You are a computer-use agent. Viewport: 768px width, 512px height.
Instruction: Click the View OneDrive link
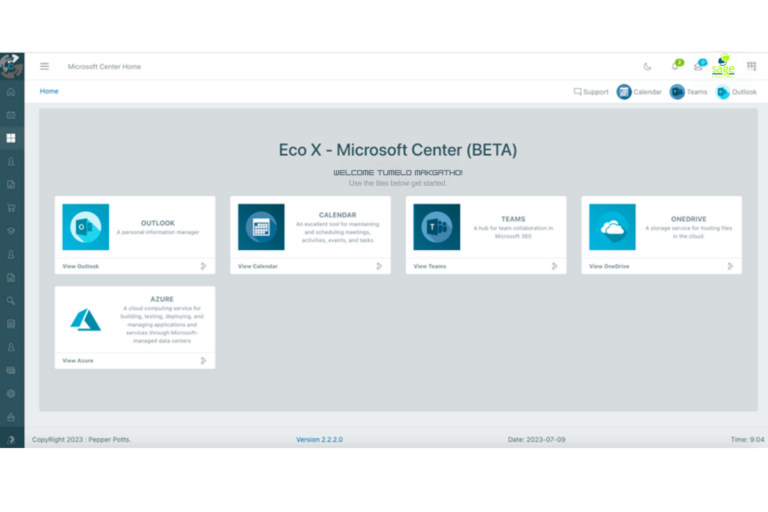coord(610,266)
